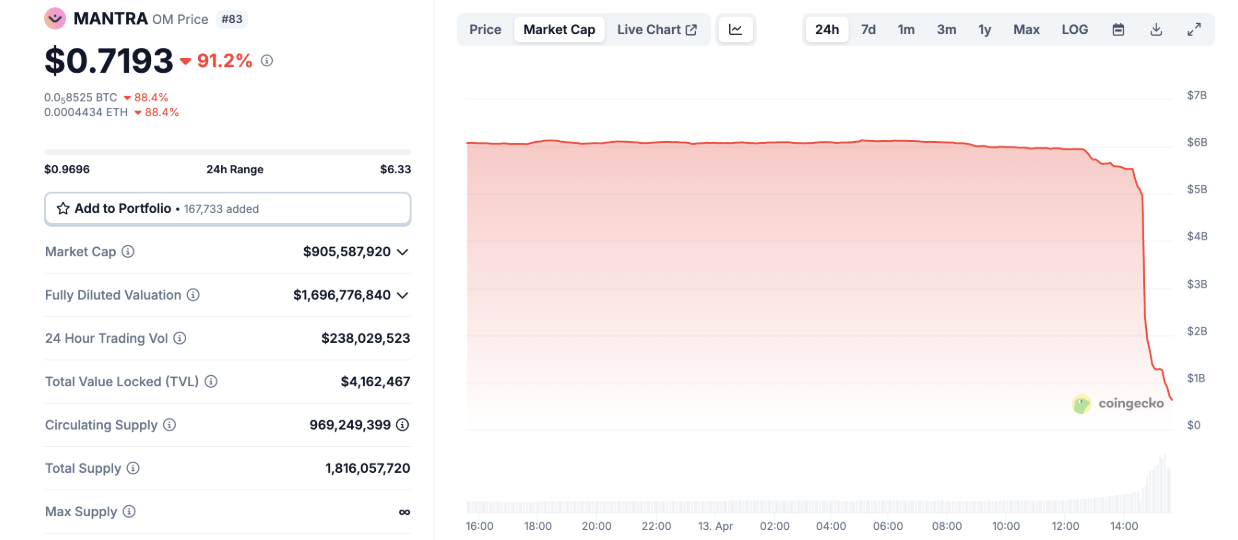Screen dimensions: 1238x540
Task: Click Add to Portfolio button
Action: pyautogui.click(x=228, y=209)
